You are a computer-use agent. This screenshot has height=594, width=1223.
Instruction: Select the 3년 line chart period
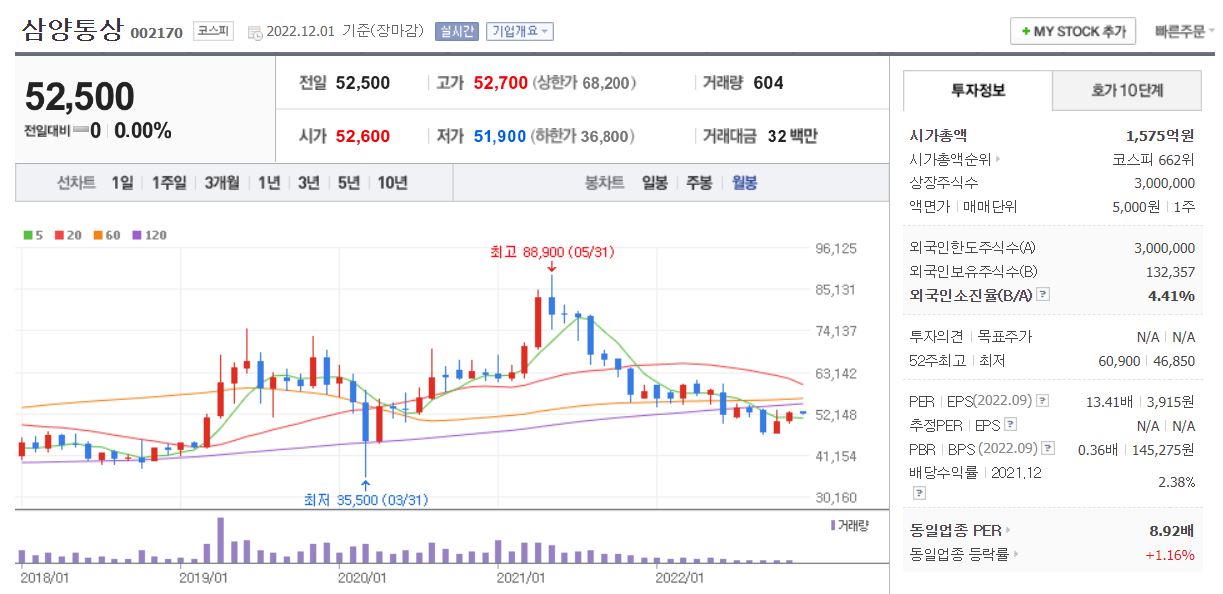309,182
